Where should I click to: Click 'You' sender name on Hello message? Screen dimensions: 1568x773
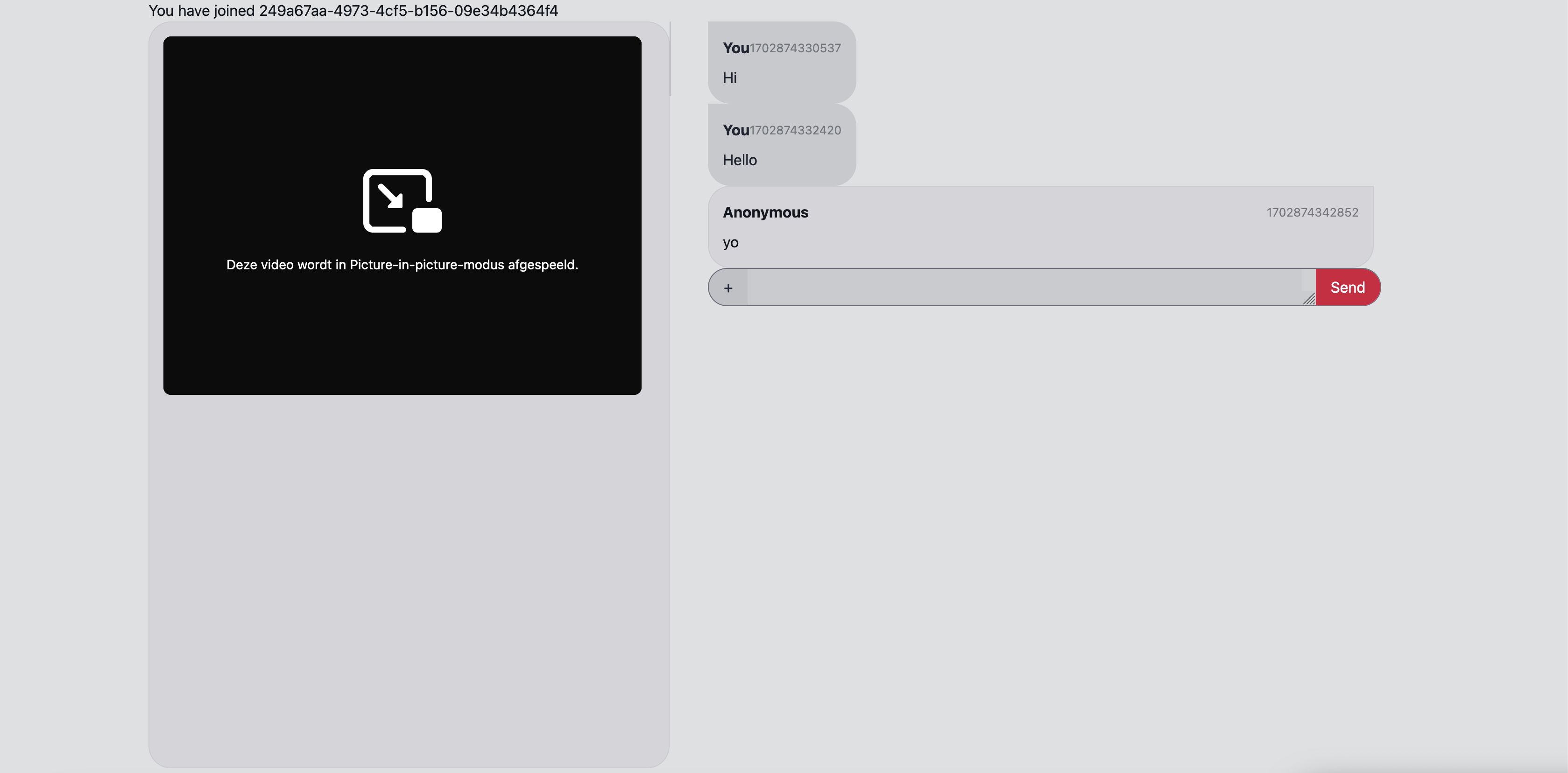tap(735, 130)
